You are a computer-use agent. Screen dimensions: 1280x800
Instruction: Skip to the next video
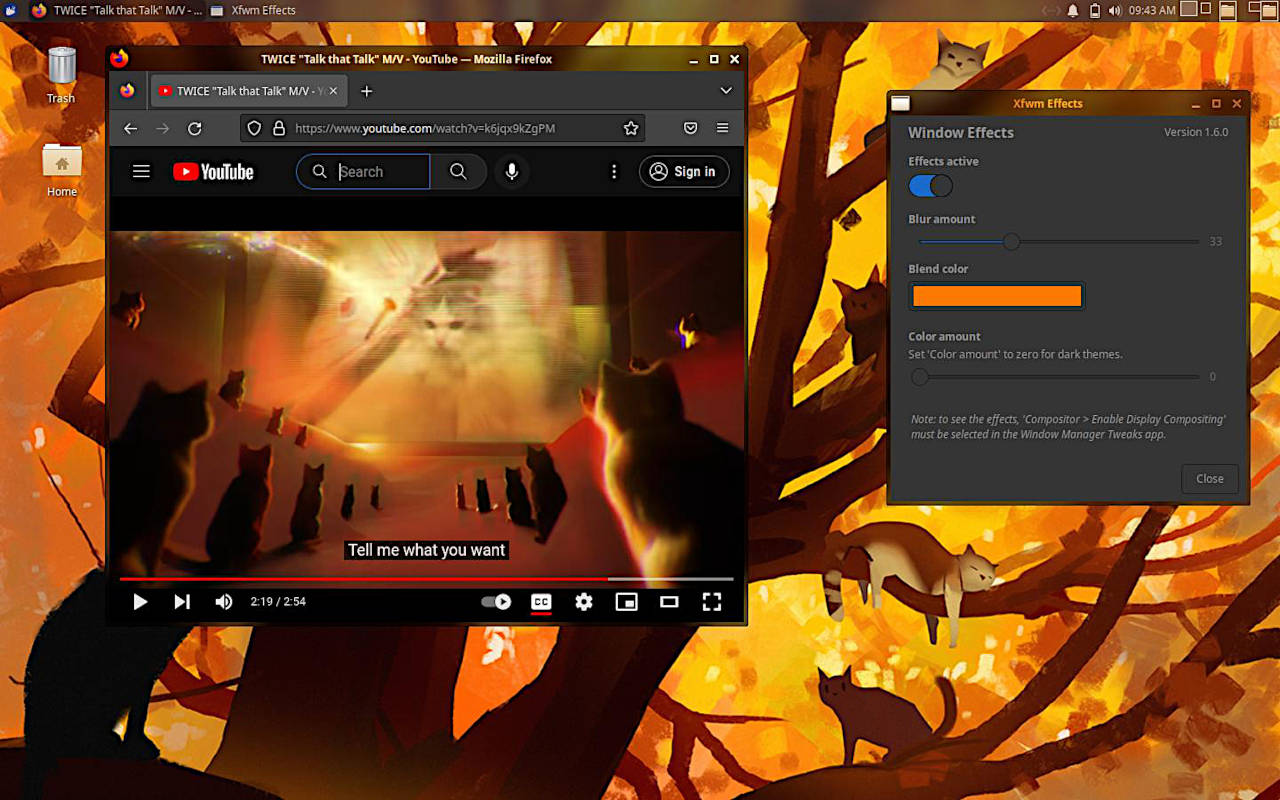pos(182,602)
